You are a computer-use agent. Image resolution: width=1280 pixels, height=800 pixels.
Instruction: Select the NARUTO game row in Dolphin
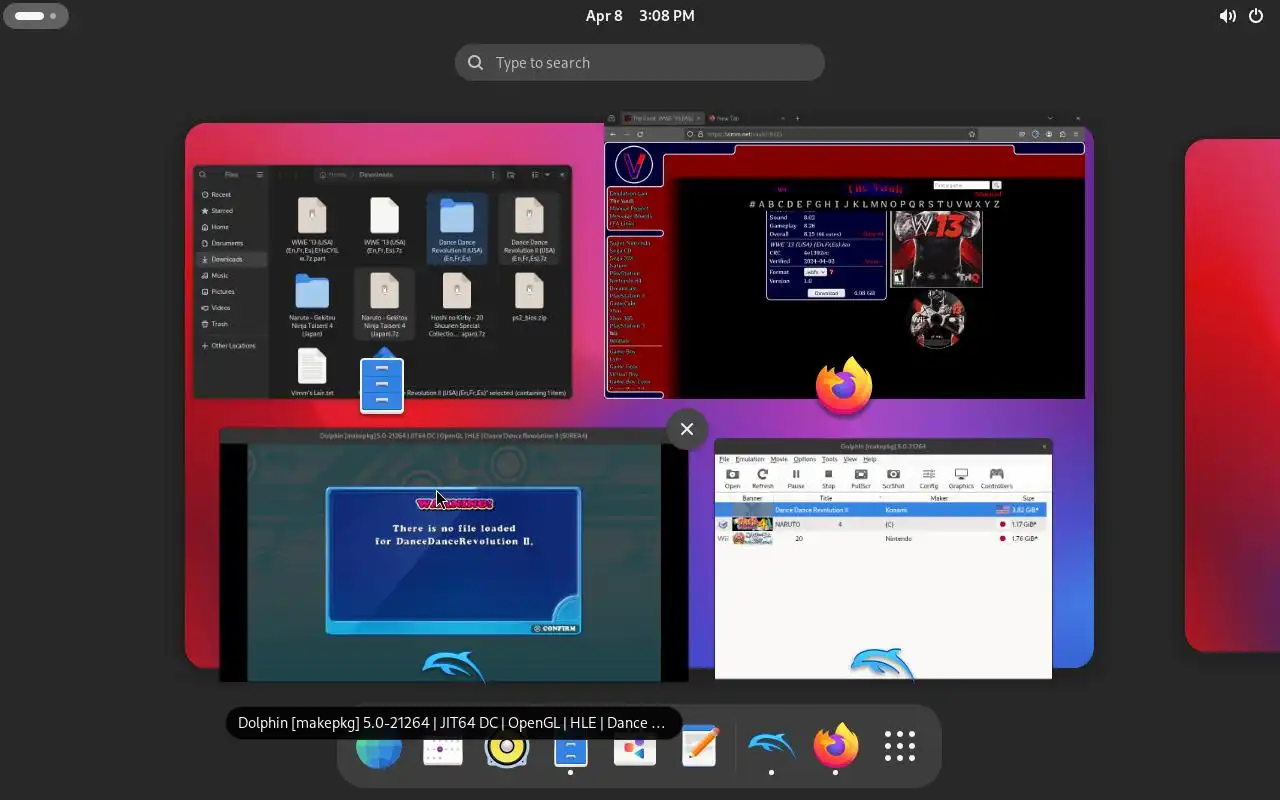tap(882, 524)
